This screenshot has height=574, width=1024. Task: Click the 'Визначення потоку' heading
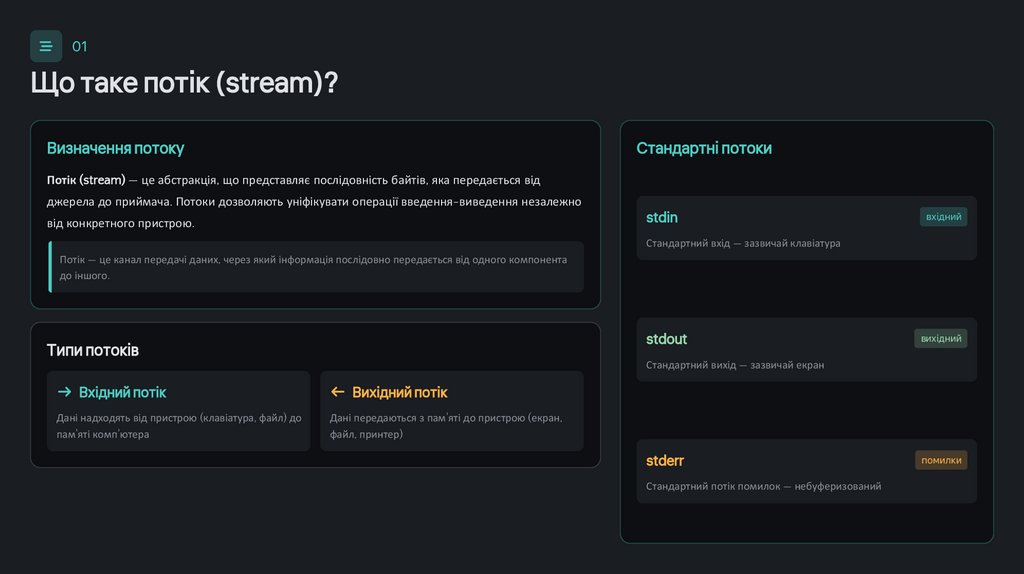[x=115, y=148]
